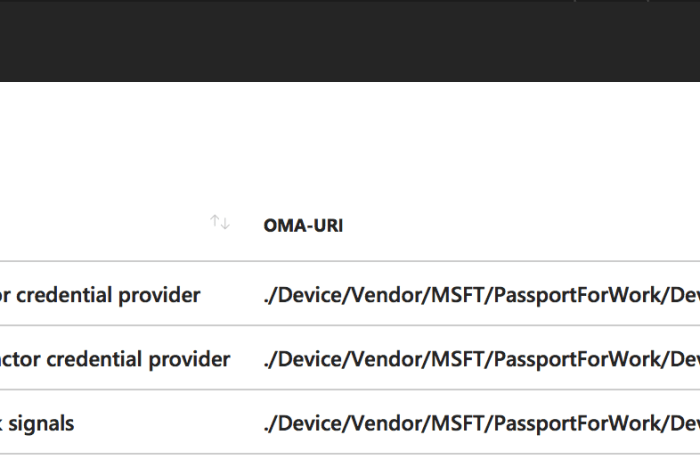Click the blank white area above the table
The image size is (700, 476).
(350, 140)
